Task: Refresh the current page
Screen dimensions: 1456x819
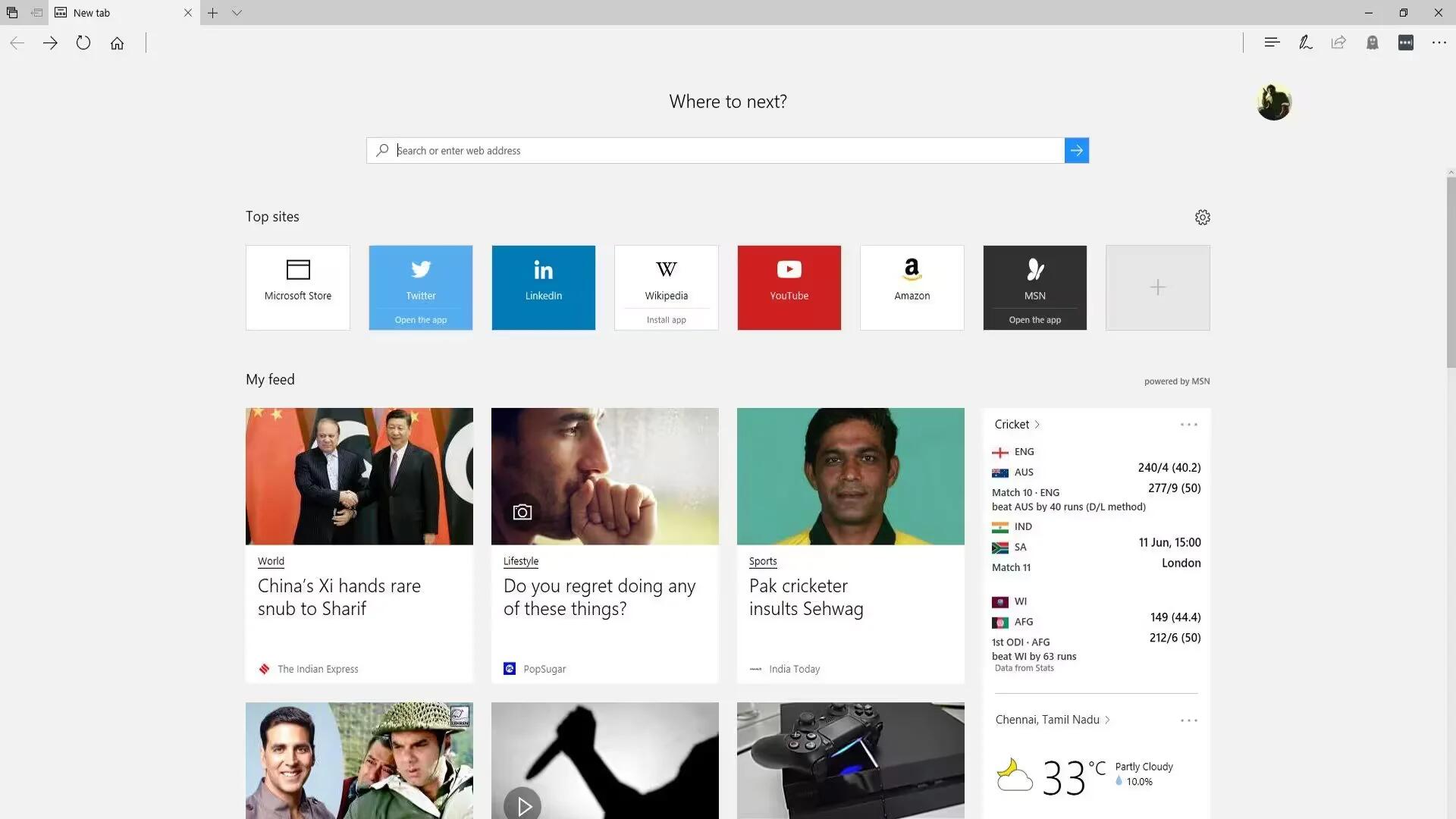Action: 83,43
